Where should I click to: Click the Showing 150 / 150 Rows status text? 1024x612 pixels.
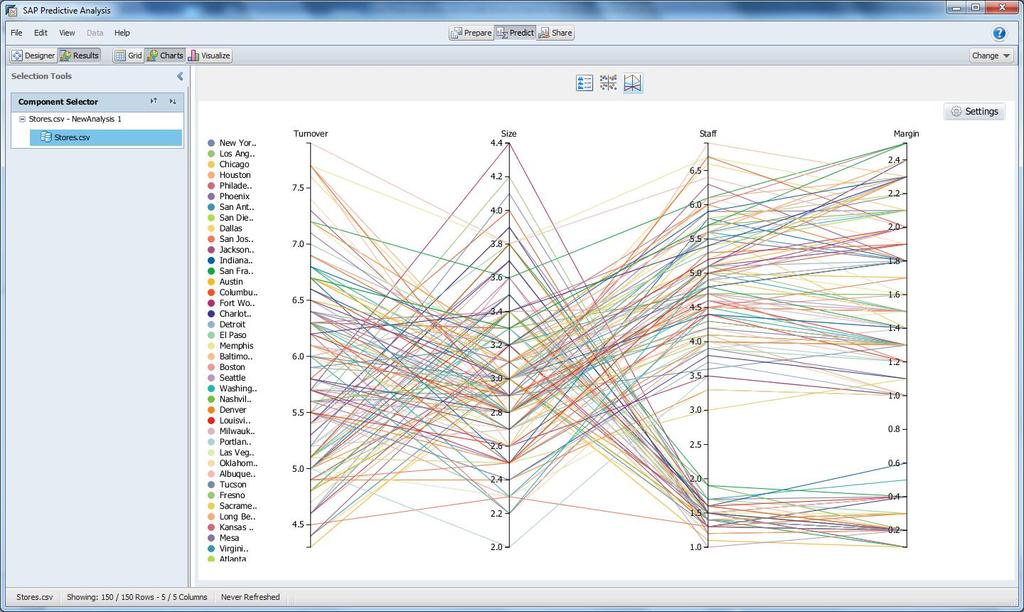point(136,597)
